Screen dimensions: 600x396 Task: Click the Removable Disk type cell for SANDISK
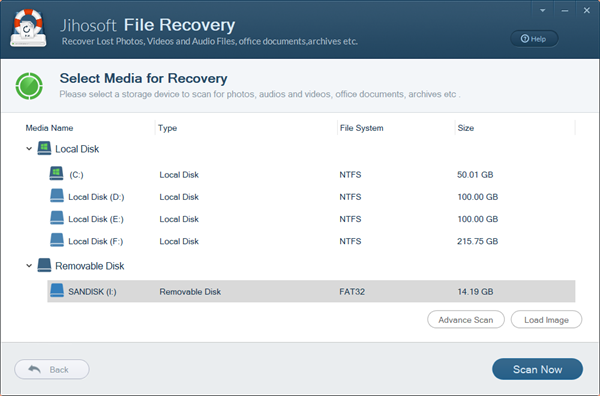pyautogui.click(x=190, y=292)
